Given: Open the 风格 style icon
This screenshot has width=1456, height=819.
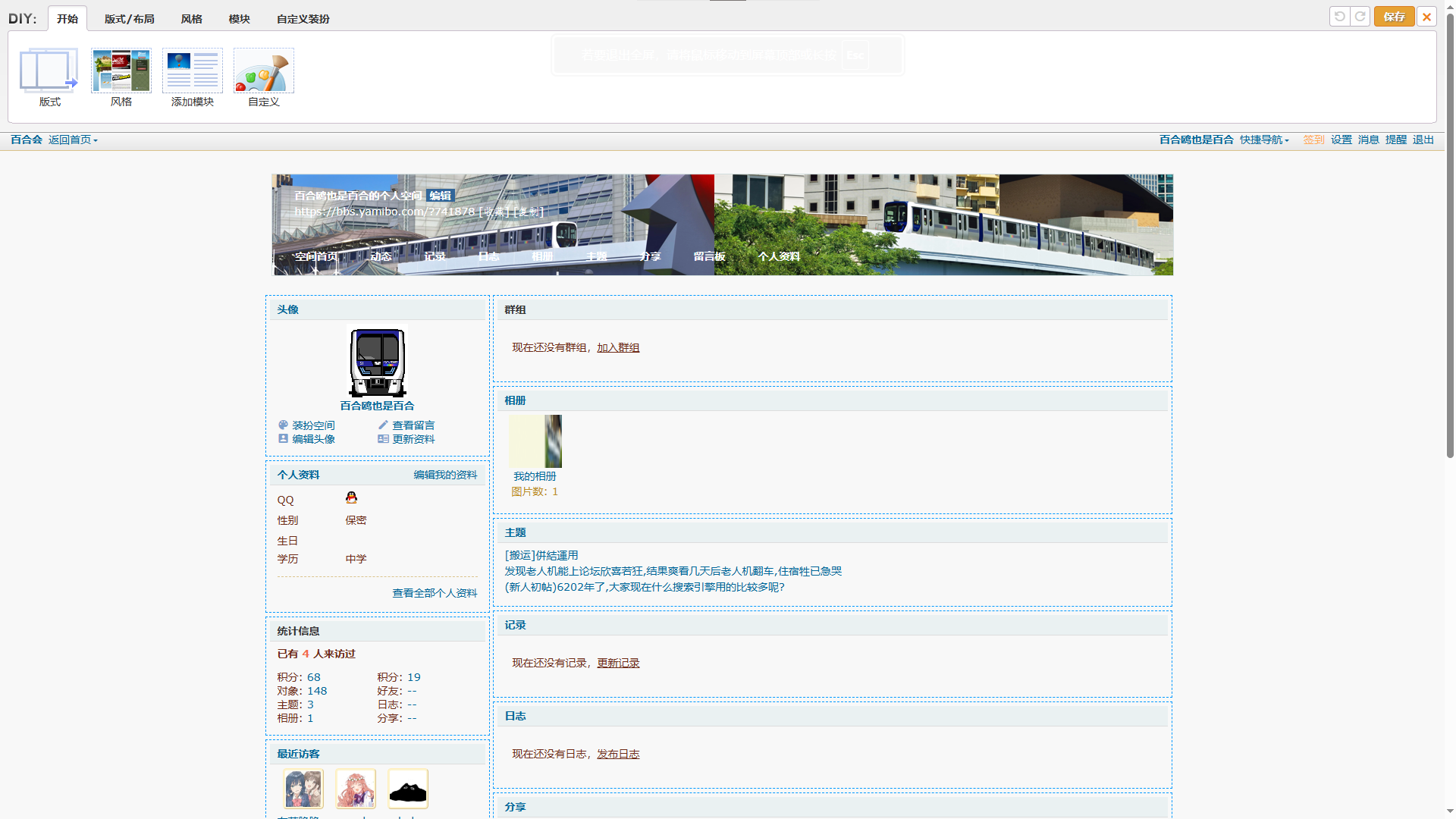Looking at the screenshot, I should pyautogui.click(x=121, y=71).
